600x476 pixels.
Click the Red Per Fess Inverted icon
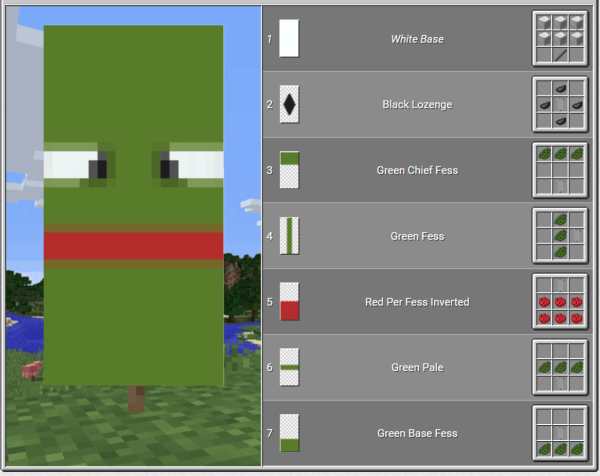coord(289,301)
